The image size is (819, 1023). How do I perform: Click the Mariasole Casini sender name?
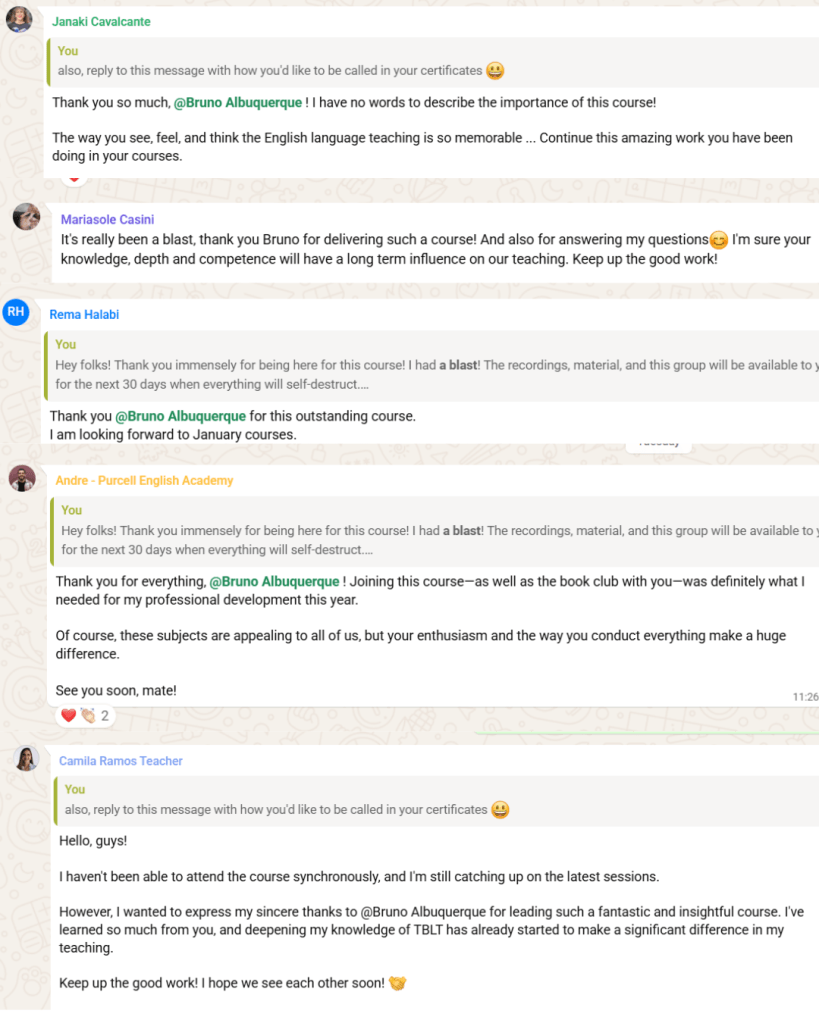[x=107, y=220]
